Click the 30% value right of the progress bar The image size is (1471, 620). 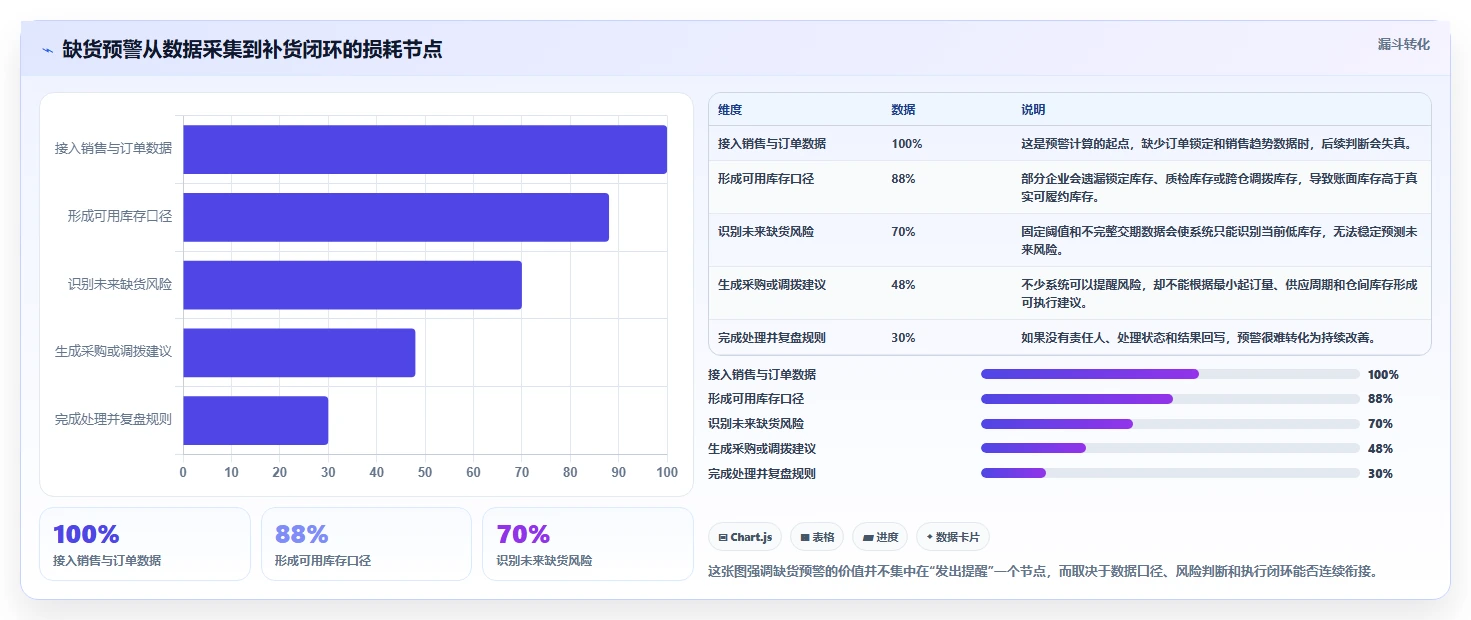tap(1380, 474)
